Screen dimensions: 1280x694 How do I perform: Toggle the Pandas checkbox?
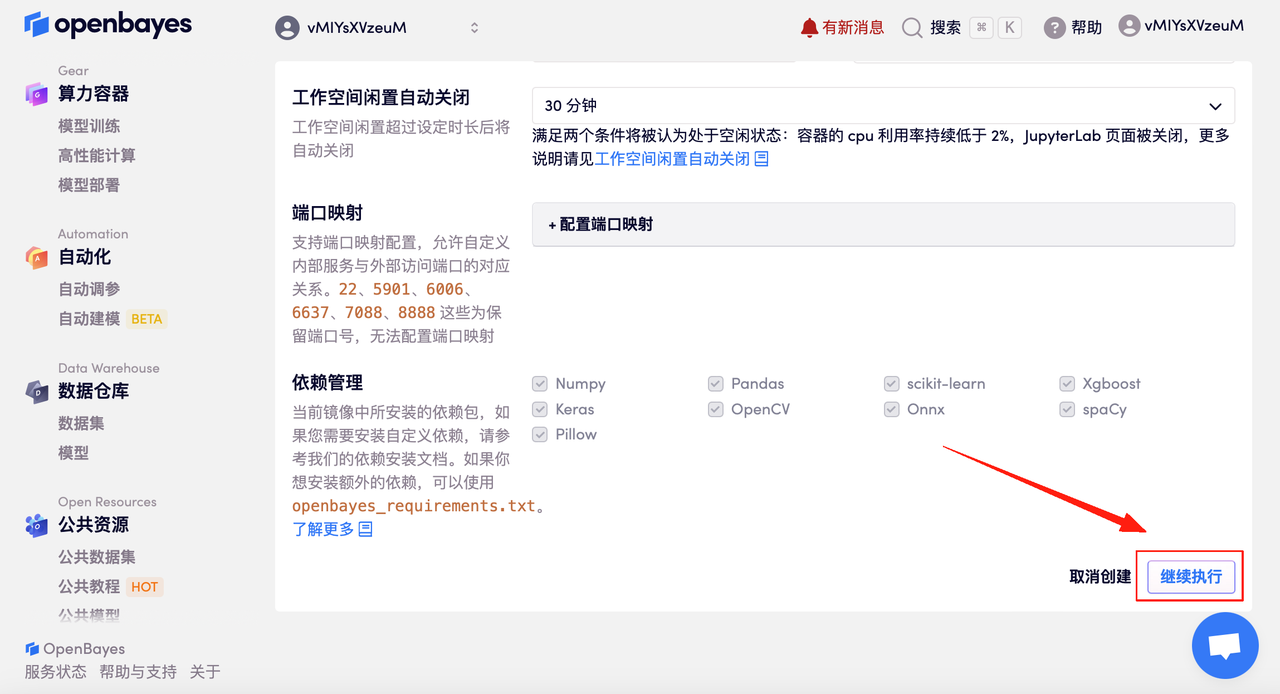[x=715, y=384]
